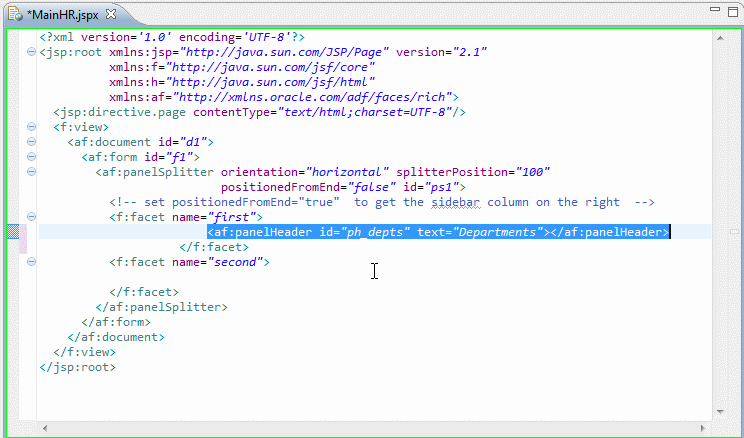The width and height of the screenshot is (744, 438).
Task: Collapse the f:facet name="first" fold toggle
Action: tap(31, 216)
